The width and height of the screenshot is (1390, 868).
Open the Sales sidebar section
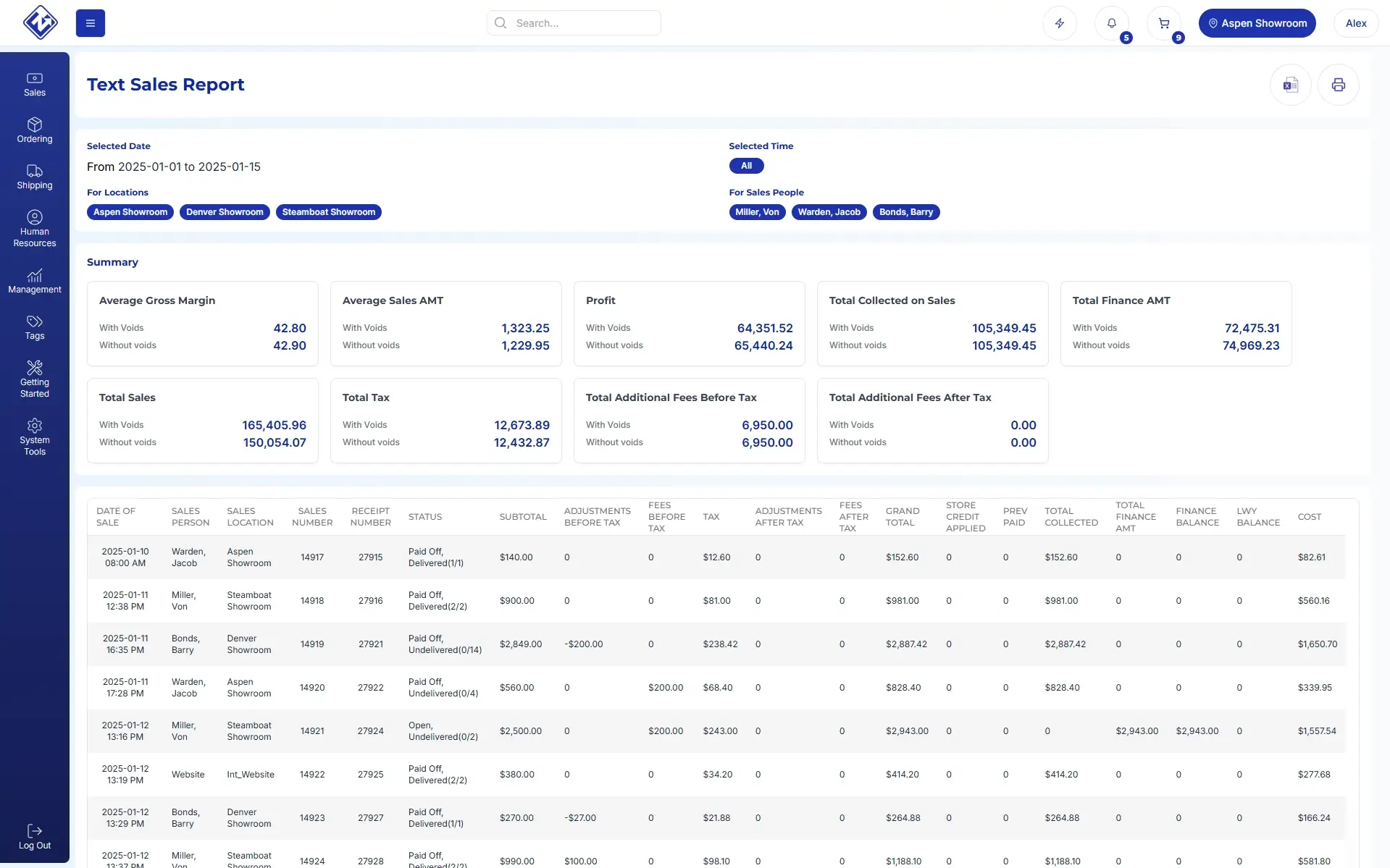(x=35, y=84)
